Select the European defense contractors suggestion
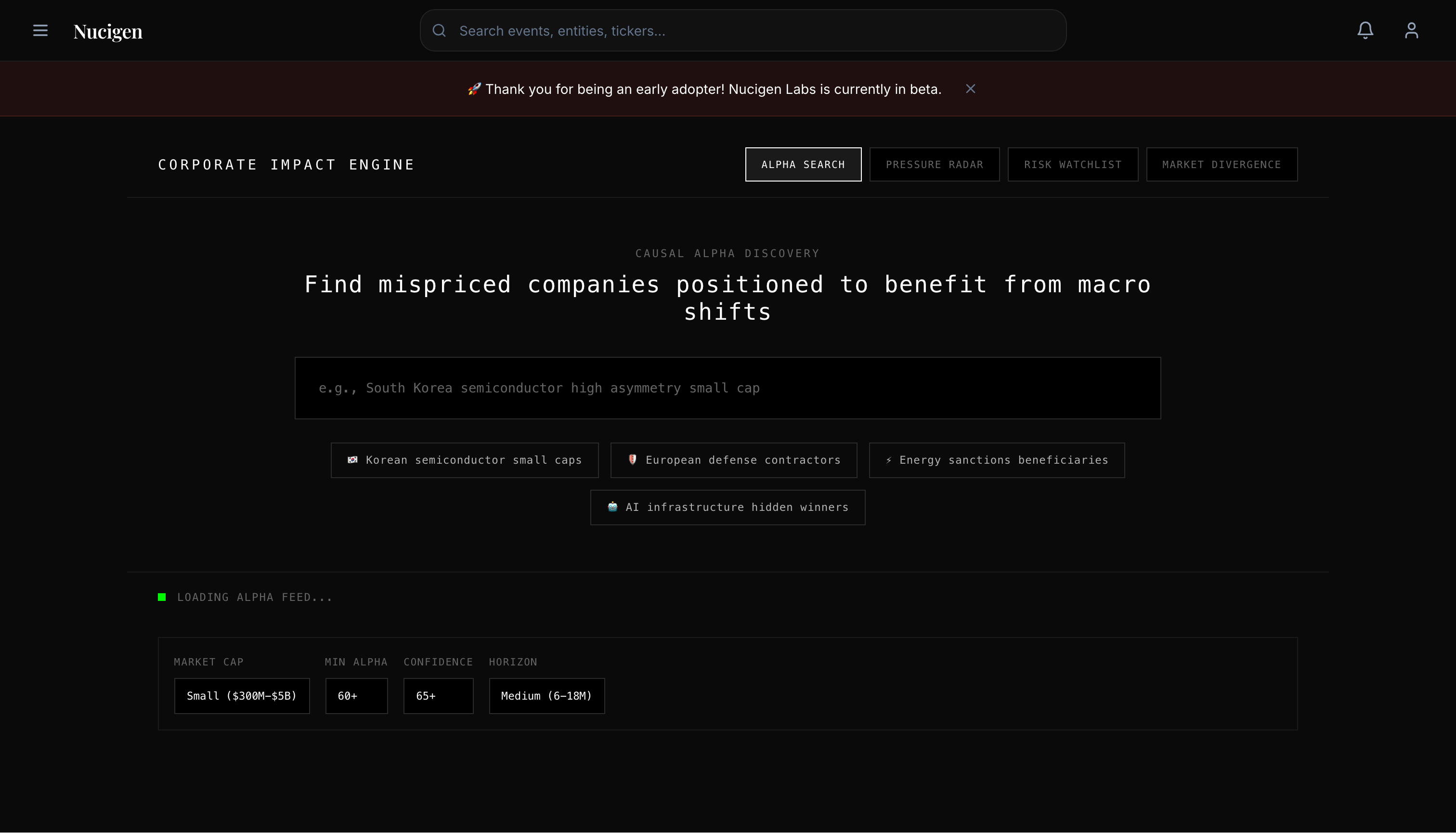The width and height of the screenshot is (1456, 833). pos(734,459)
